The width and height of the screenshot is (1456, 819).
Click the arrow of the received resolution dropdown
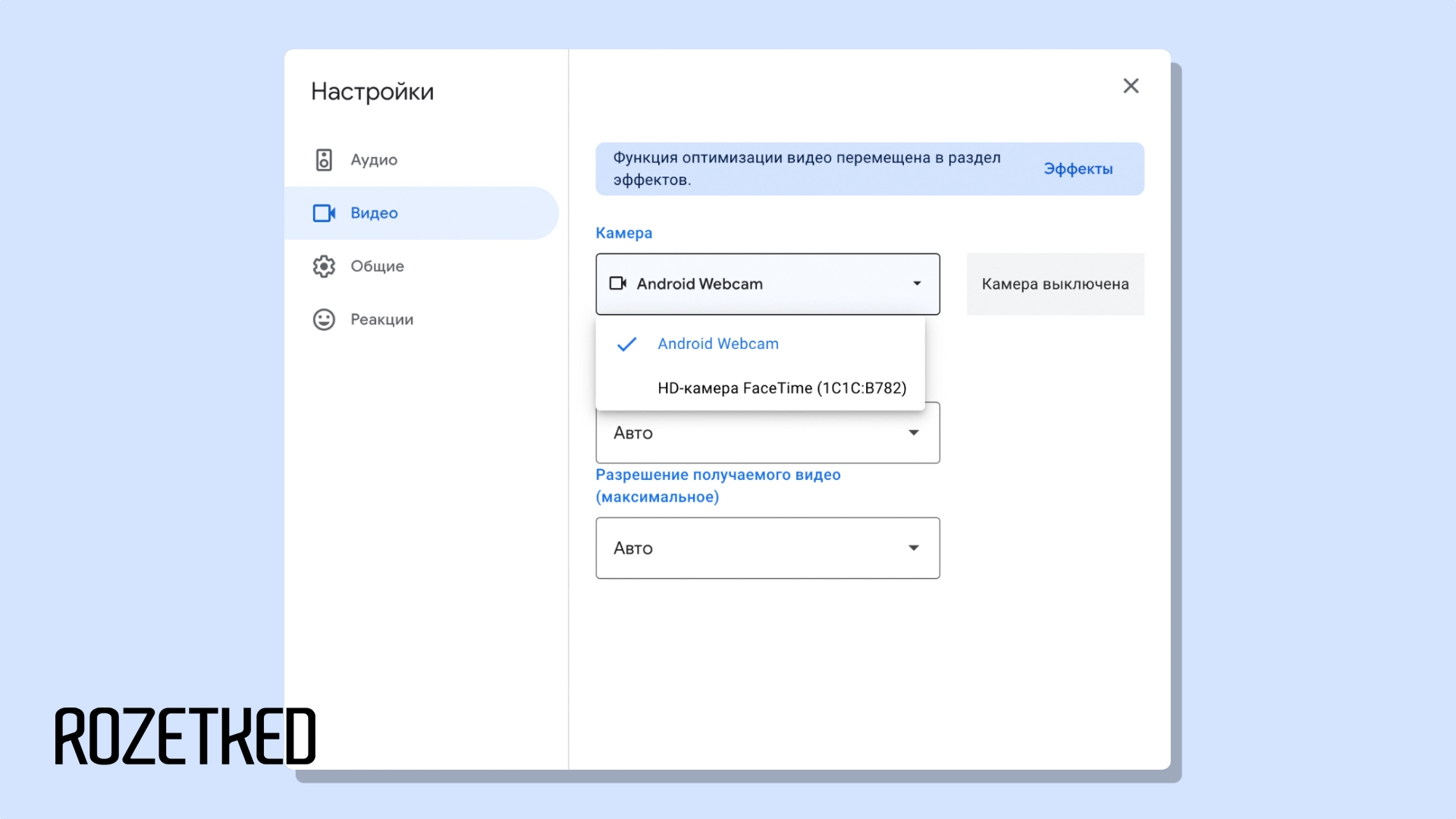(x=914, y=548)
